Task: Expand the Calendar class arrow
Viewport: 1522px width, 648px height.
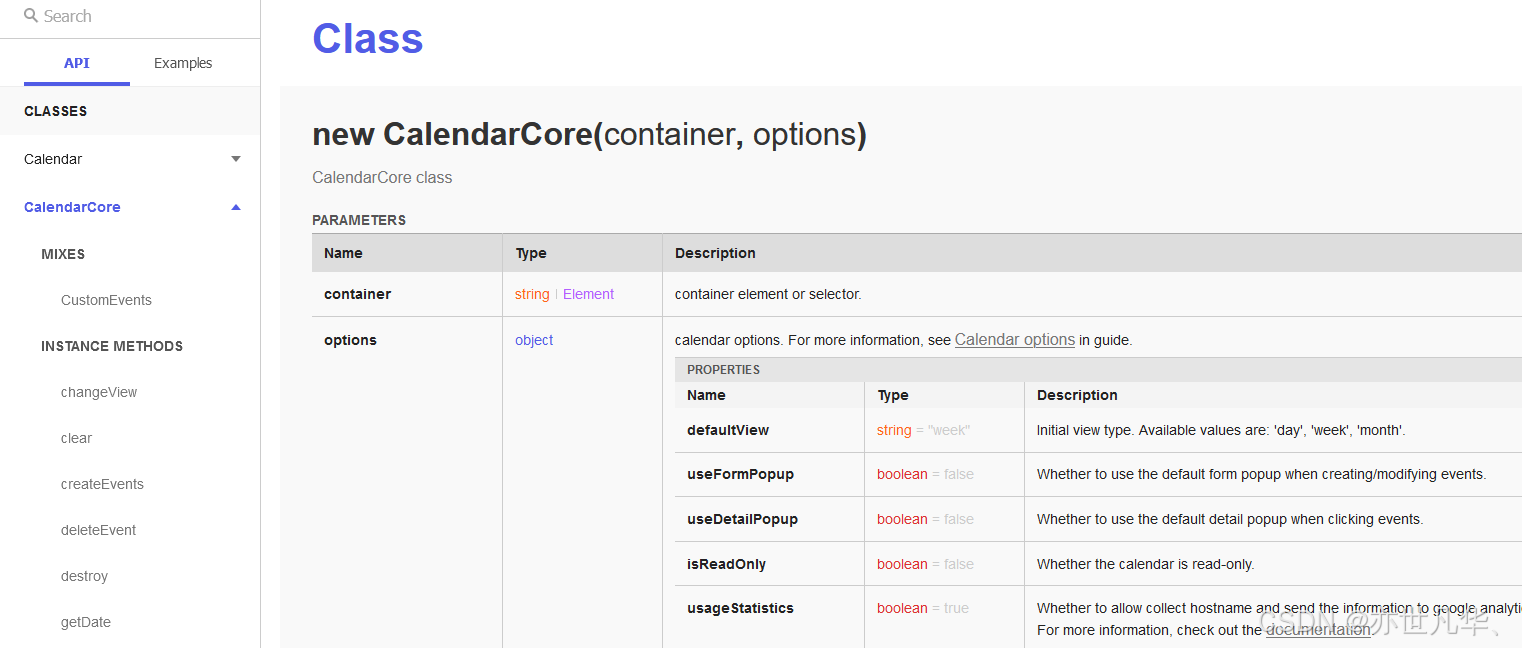Action: pos(236,159)
